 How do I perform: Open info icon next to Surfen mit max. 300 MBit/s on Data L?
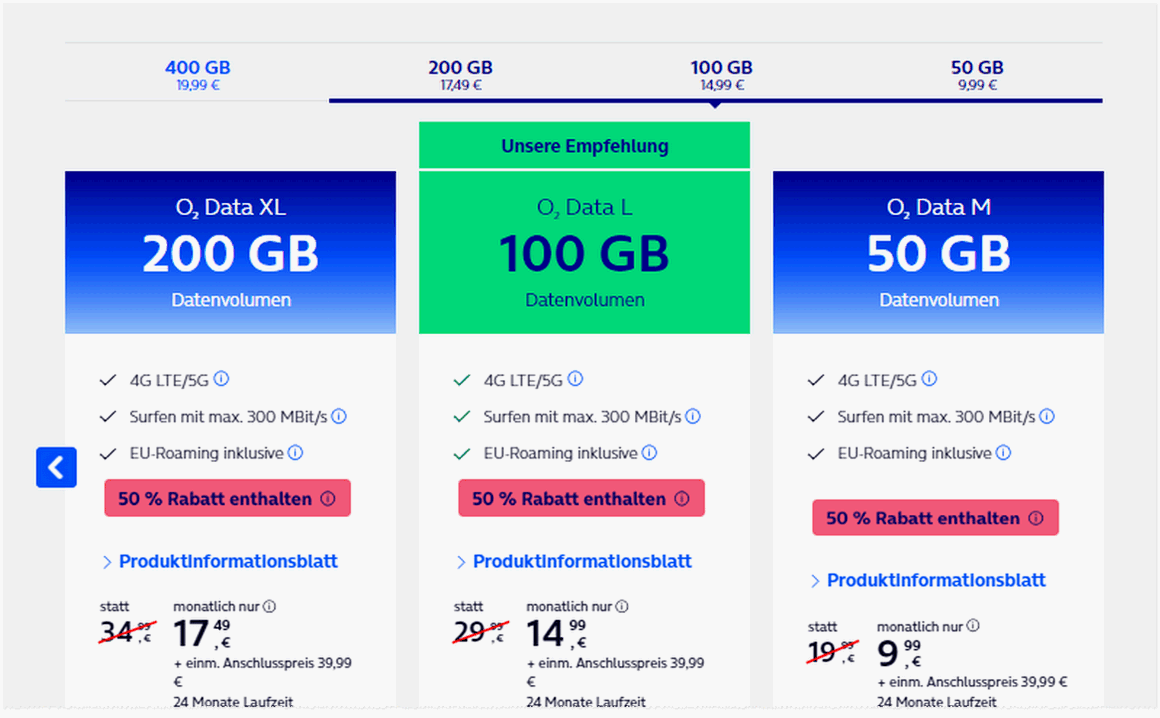pyautogui.click(x=692, y=416)
